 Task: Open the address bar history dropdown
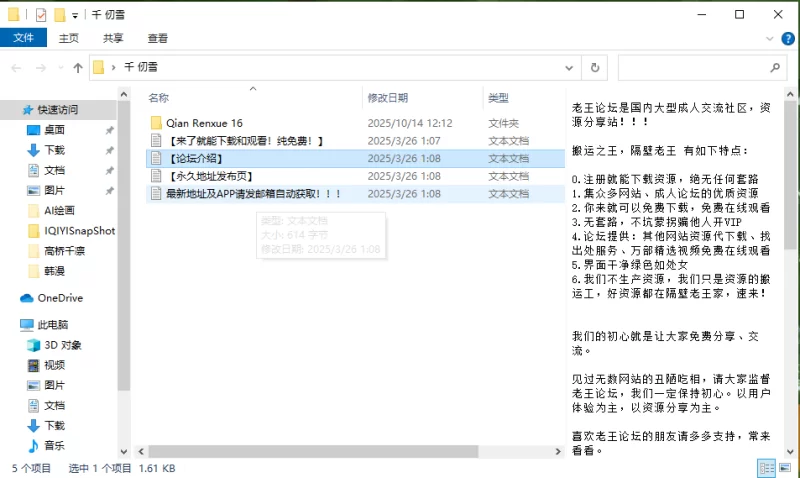pyautogui.click(x=570, y=68)
